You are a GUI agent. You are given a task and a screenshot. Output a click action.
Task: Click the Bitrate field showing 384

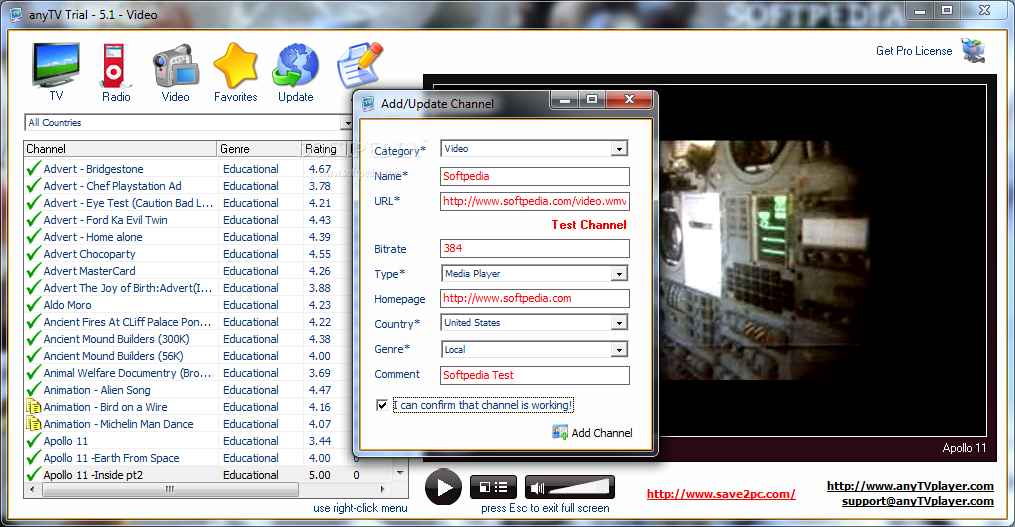535,249
